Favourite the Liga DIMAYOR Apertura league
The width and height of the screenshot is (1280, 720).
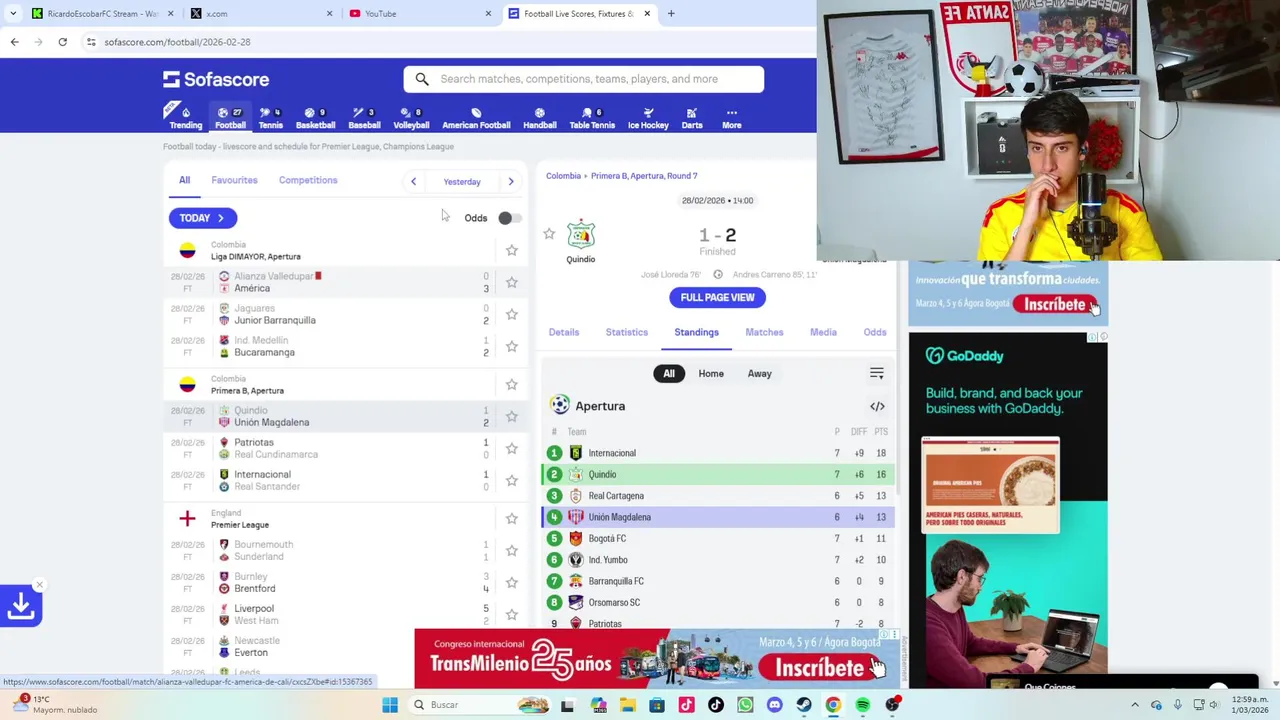click(x=512, y=250)
